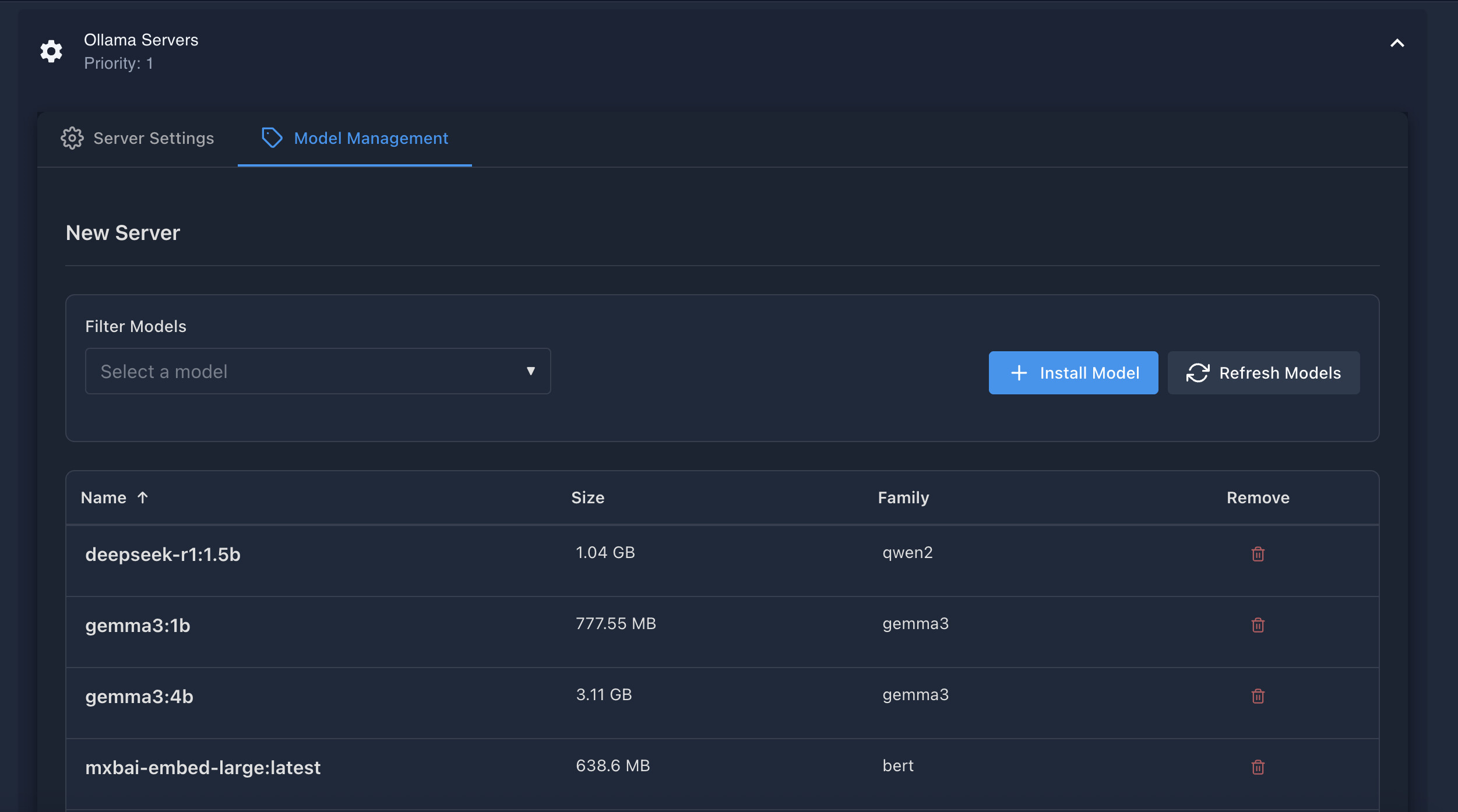Open the Select a model dropdown
The height and width of the screenshot is (812, 1458).
(318, 371)
